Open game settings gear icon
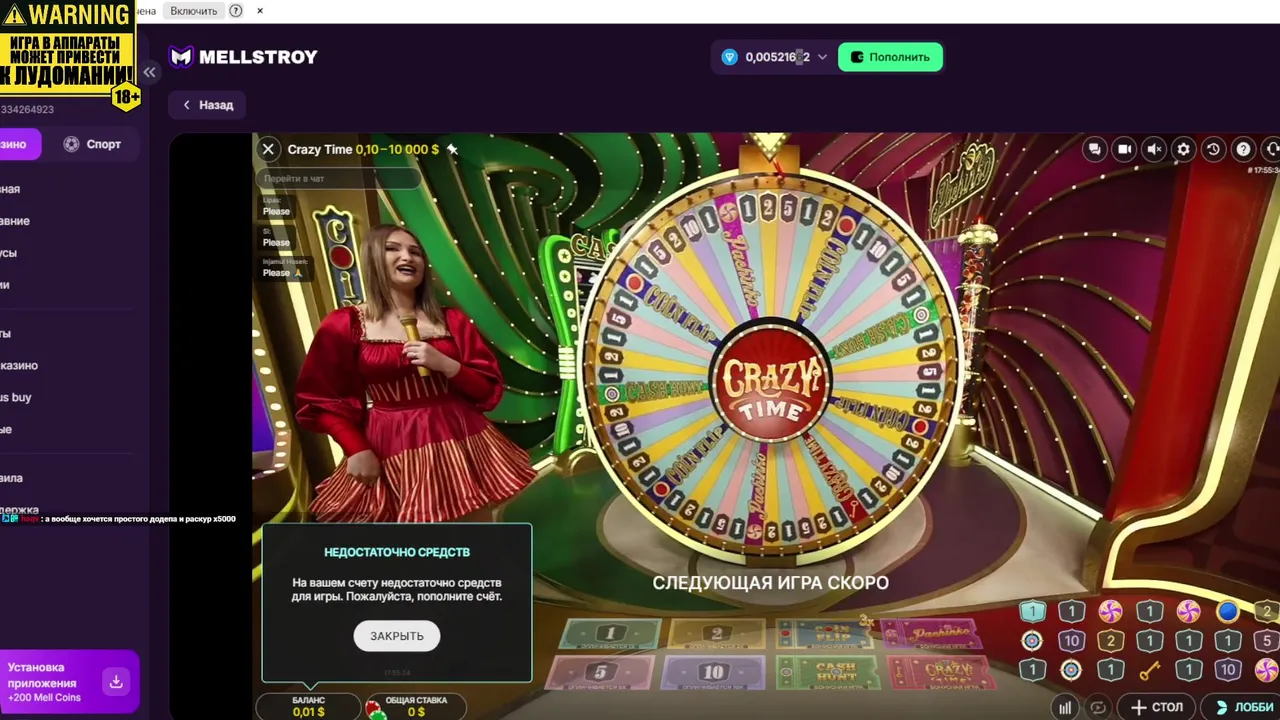 [x=1183, y=149]
